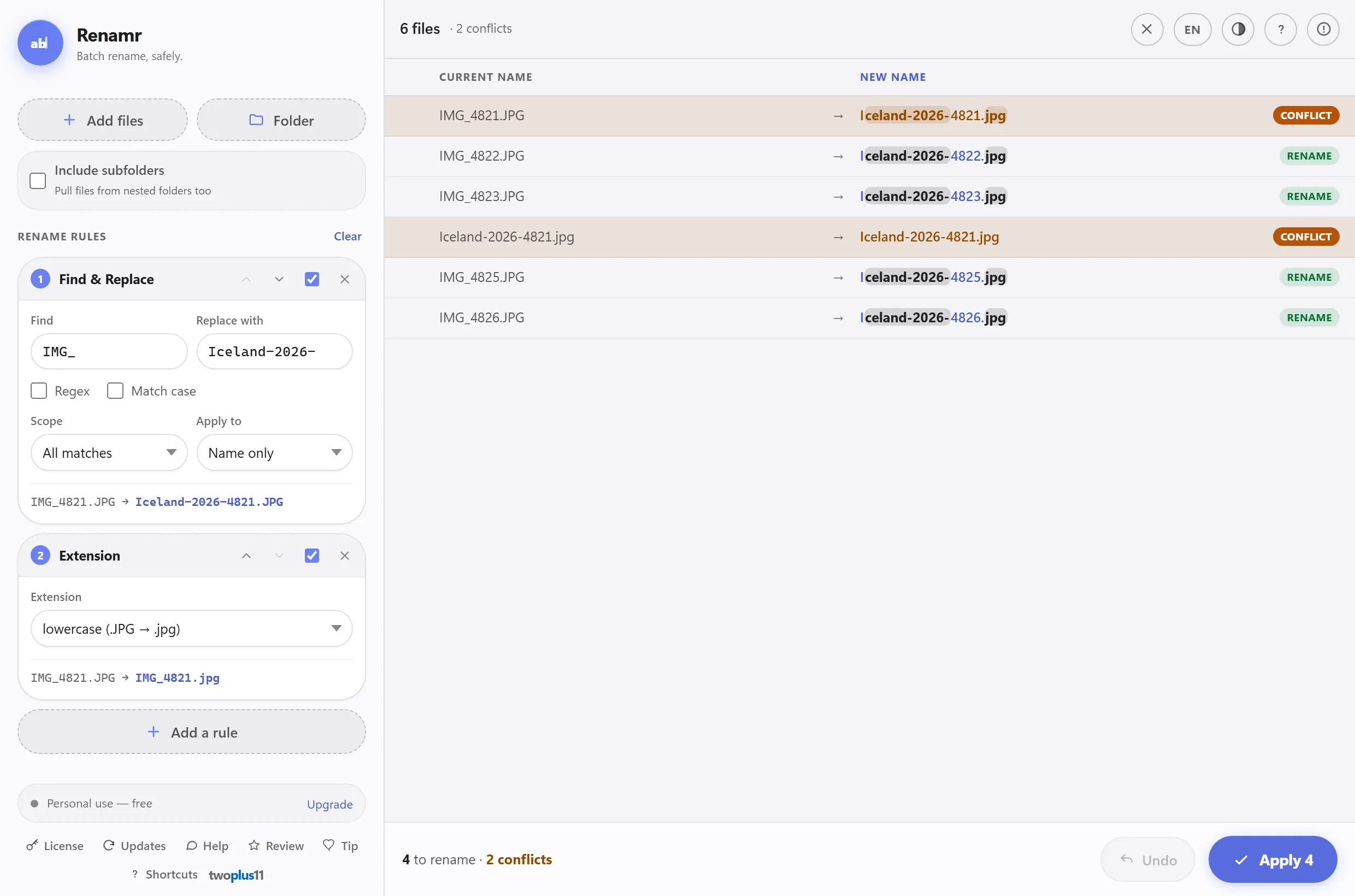Check for Updates
The height and width of the screenshot is (896, 1355).
pyautogui.click(x=134, y=846)
